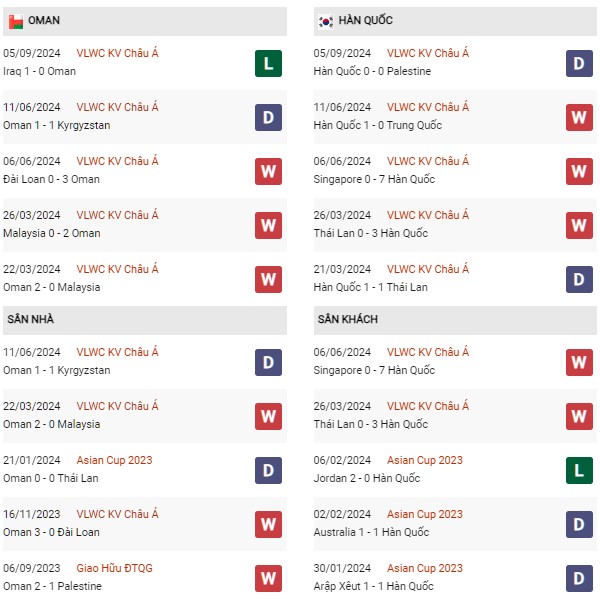Click the D badge for Australia 1 - 1 Hàn Quốc

(x=580, y=524)
